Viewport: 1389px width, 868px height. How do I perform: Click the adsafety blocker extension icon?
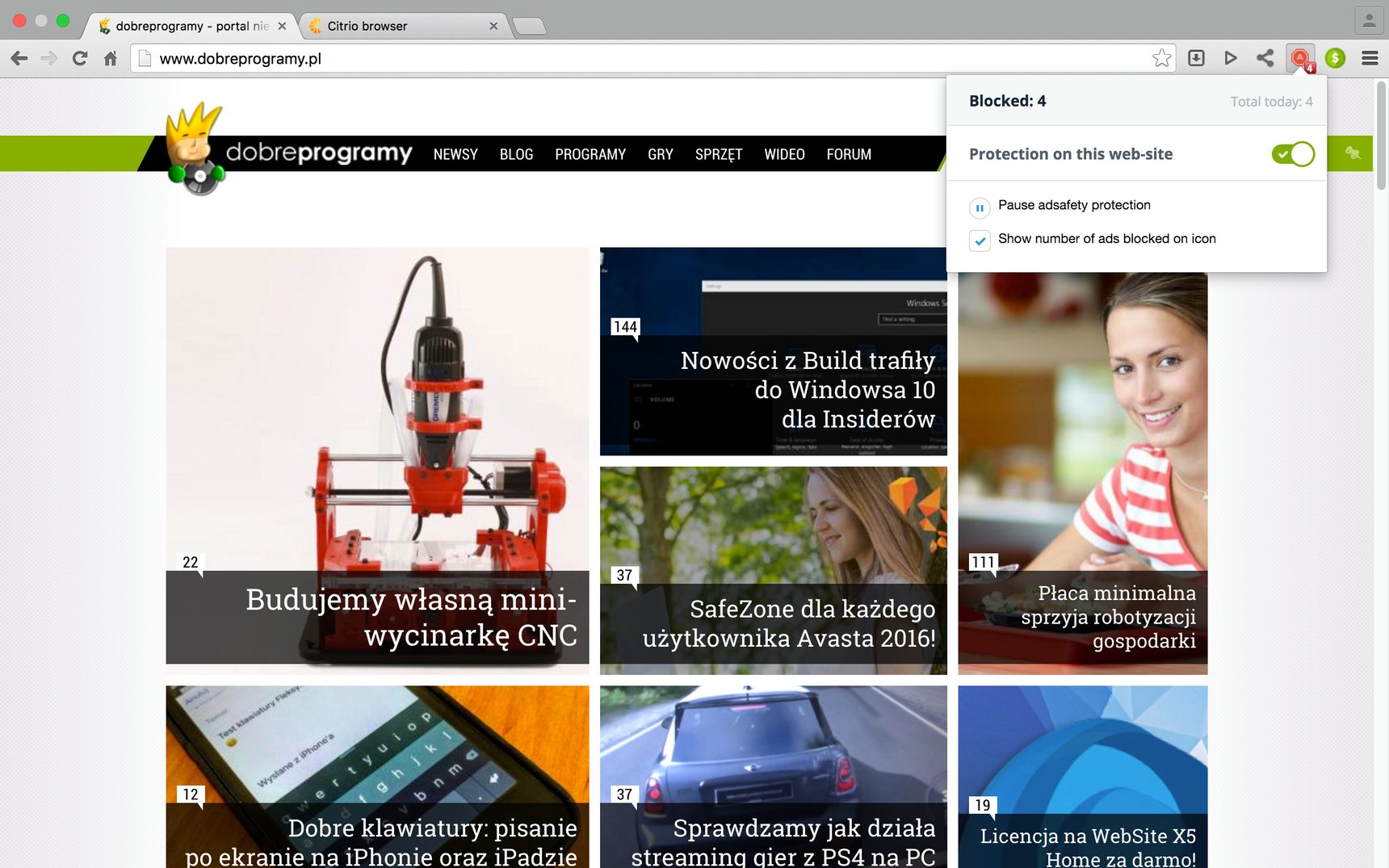pyautogui.click(x=1300, y=58)
